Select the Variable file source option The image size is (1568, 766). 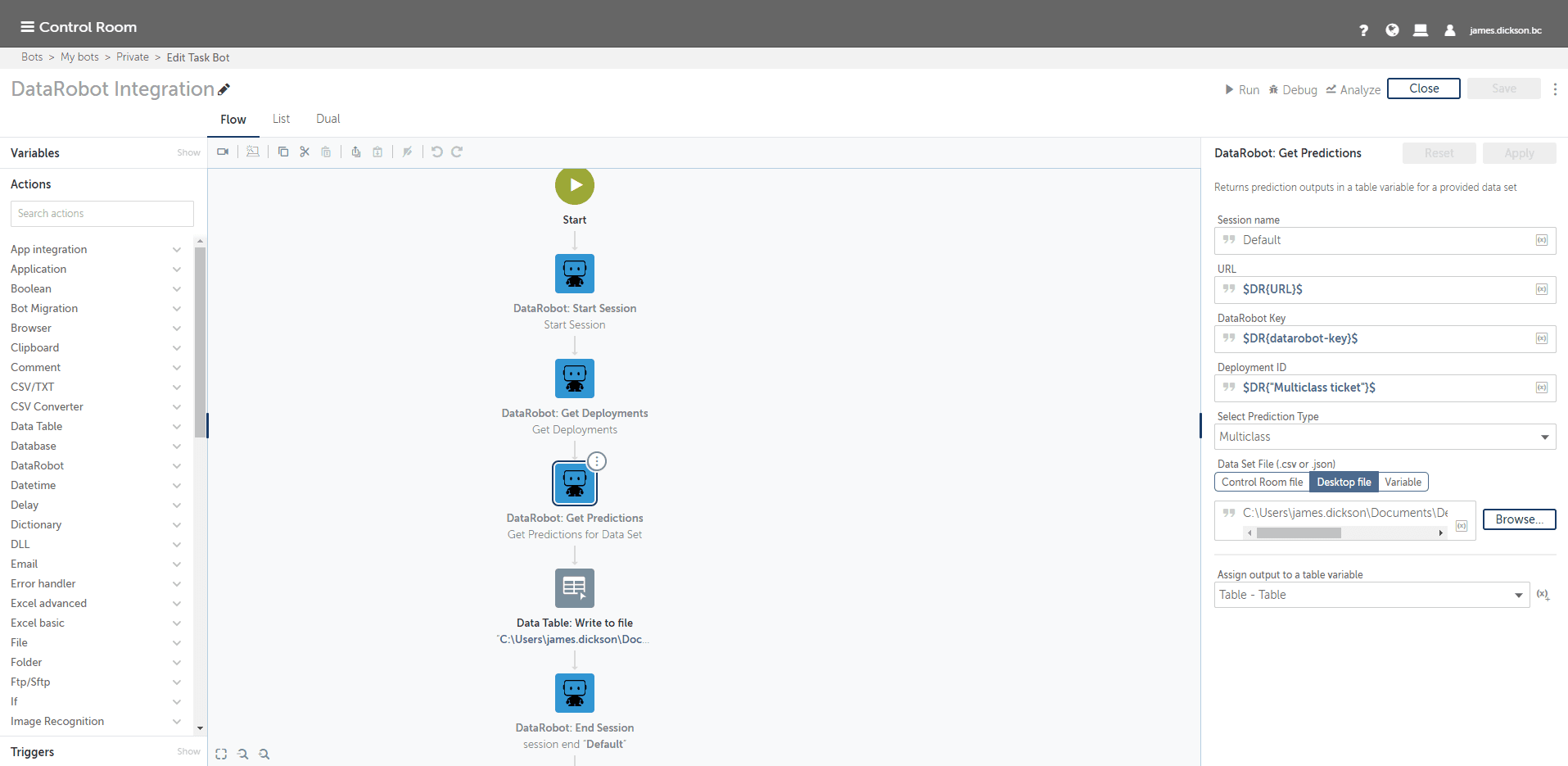1403,482
